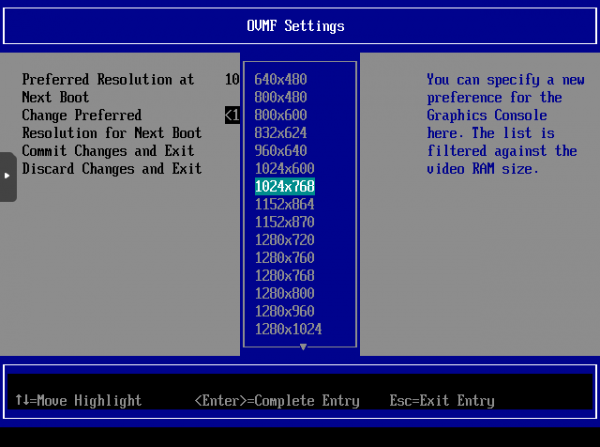Click the Move Highlight hint text
Image resolution: width=600 pixels, height=447 pixels.
coord(78,400)
